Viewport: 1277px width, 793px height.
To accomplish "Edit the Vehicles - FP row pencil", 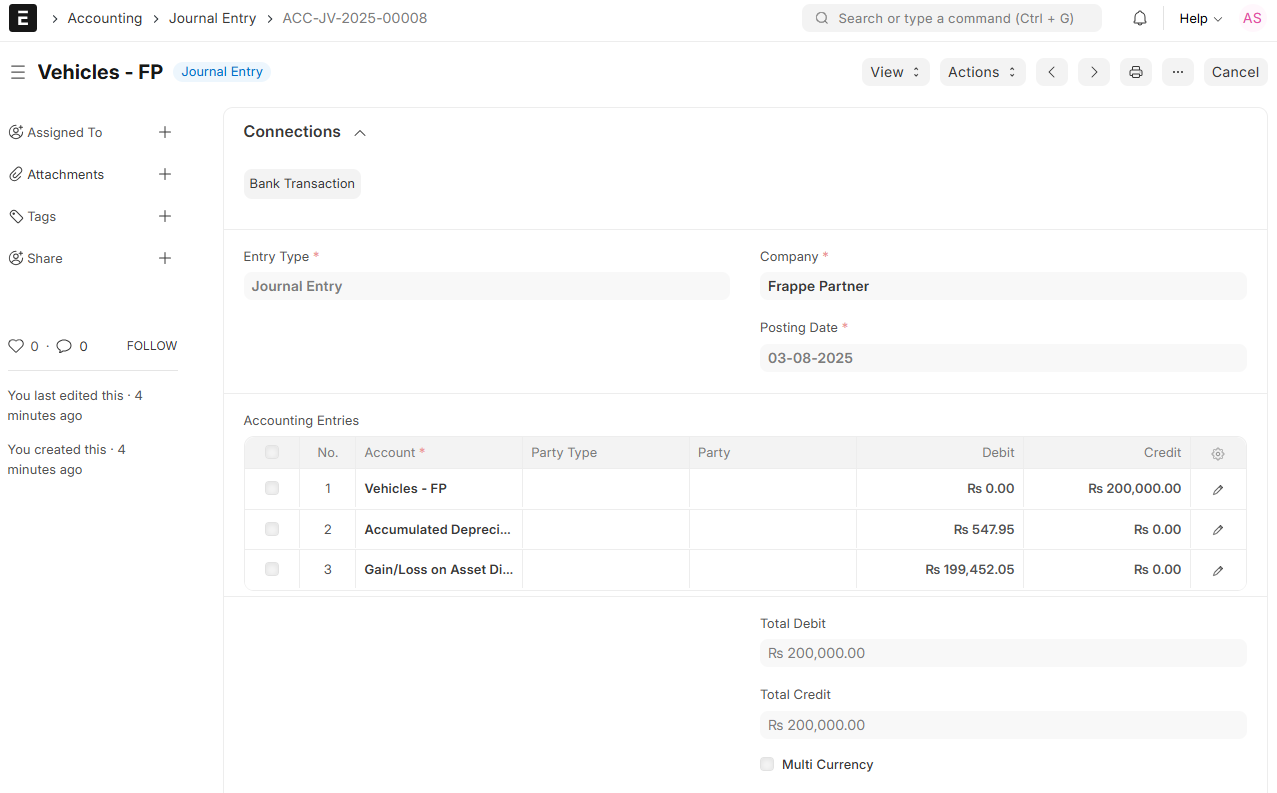I will [1217, 490].
